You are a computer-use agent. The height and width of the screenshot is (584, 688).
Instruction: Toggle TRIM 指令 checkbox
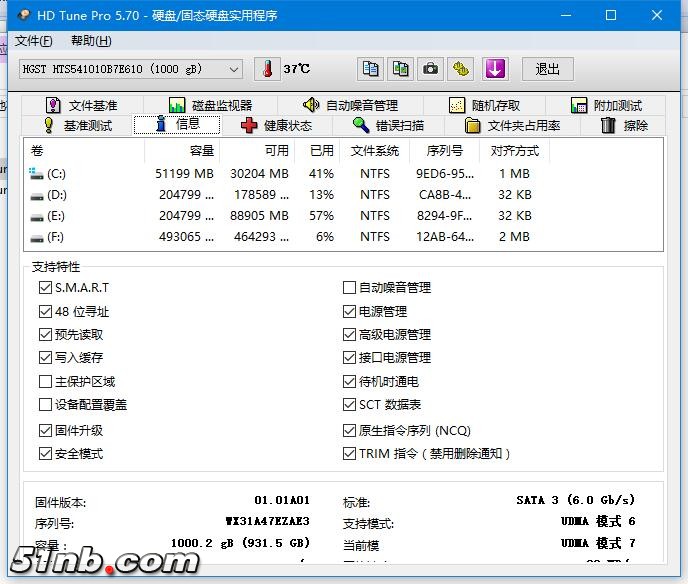(349, 454)
